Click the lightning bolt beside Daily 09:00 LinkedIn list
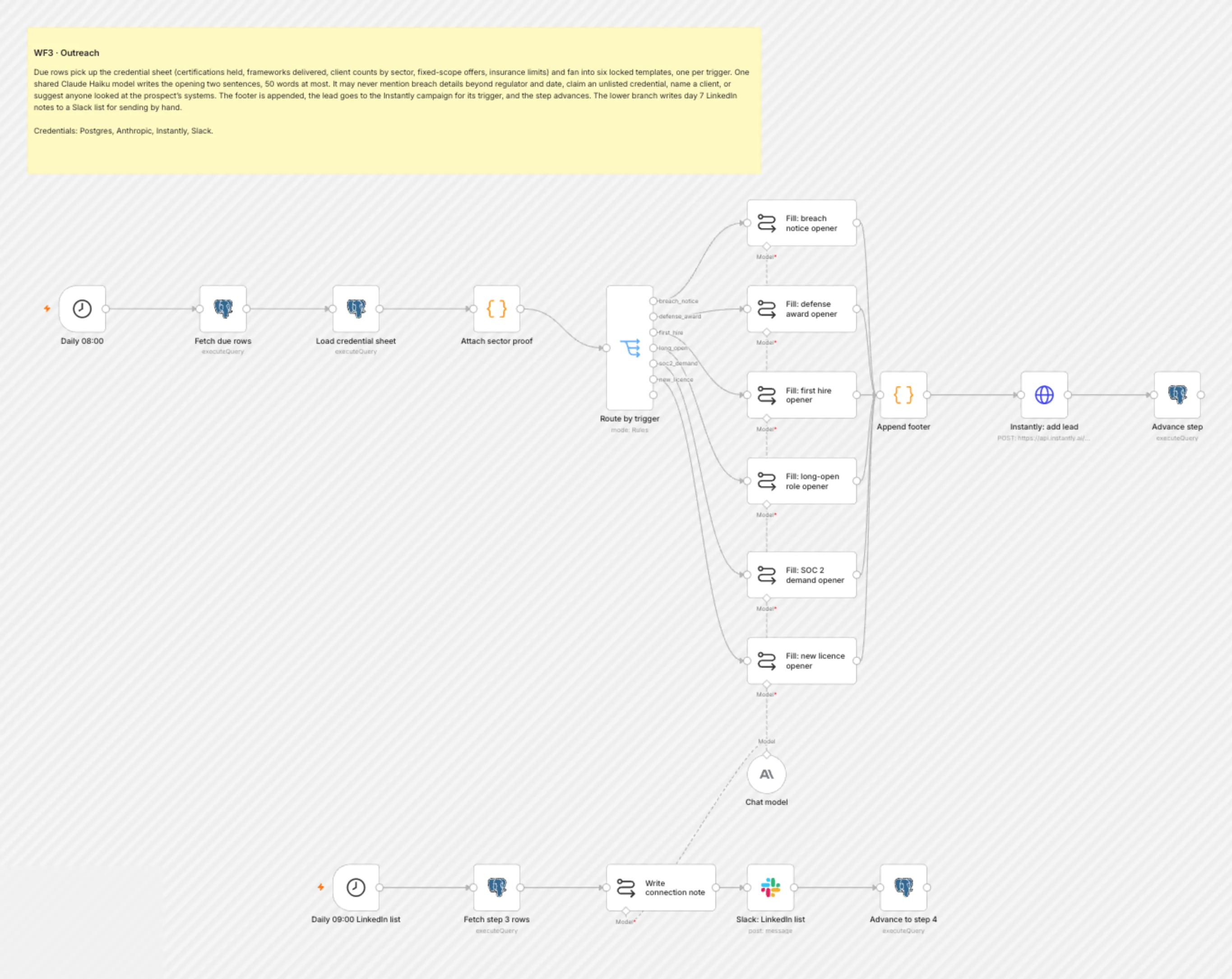The width and height of the screenshot is (1232, 979). point(321,887)
